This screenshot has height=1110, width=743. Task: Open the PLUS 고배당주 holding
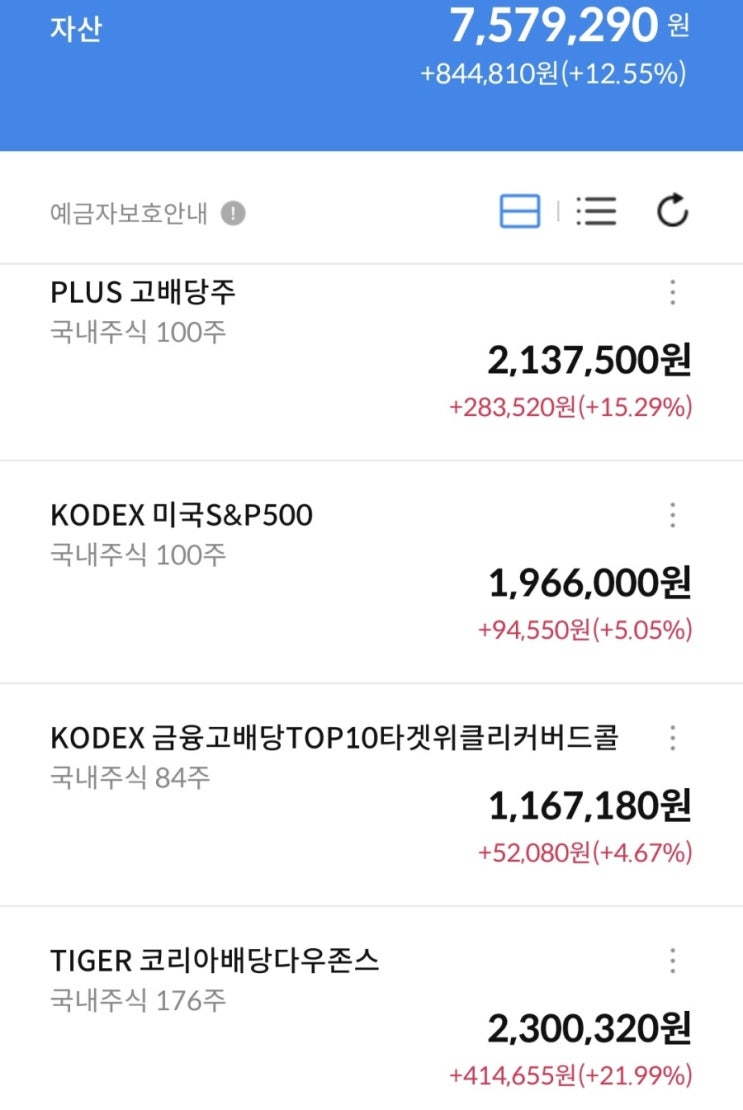(143, 292)
